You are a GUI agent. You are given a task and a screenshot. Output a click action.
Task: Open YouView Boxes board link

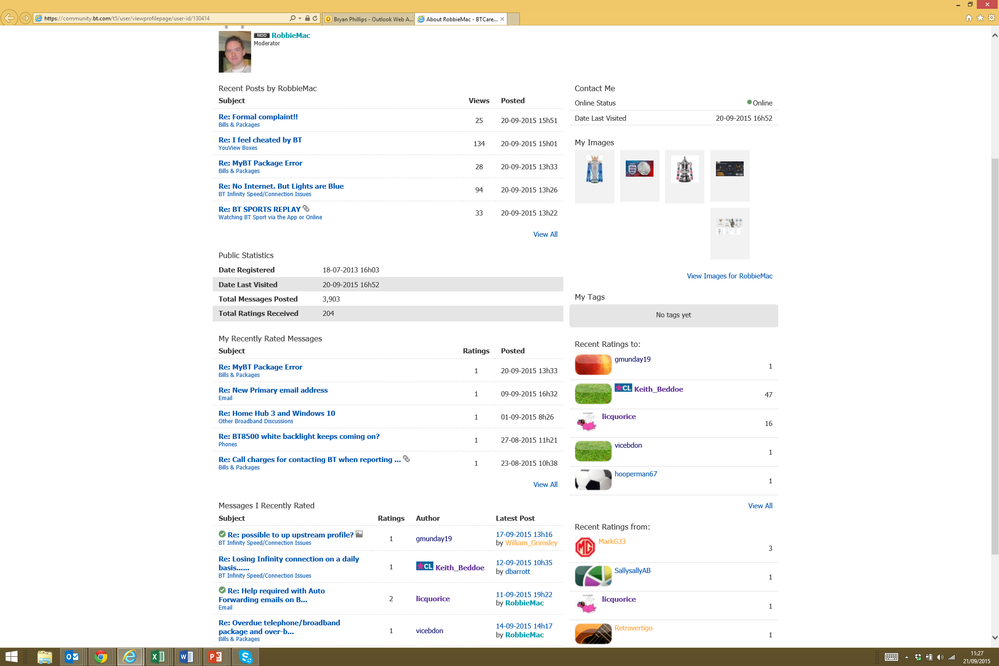click(x=238, y=148)
